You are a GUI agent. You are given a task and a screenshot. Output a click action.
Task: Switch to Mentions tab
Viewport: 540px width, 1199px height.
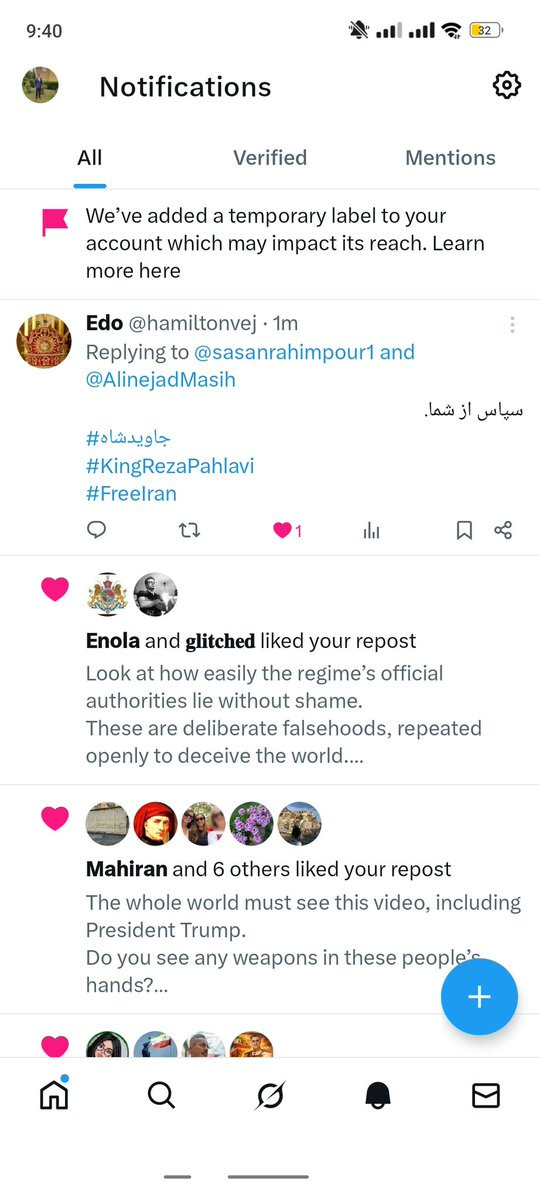point(451,158)
